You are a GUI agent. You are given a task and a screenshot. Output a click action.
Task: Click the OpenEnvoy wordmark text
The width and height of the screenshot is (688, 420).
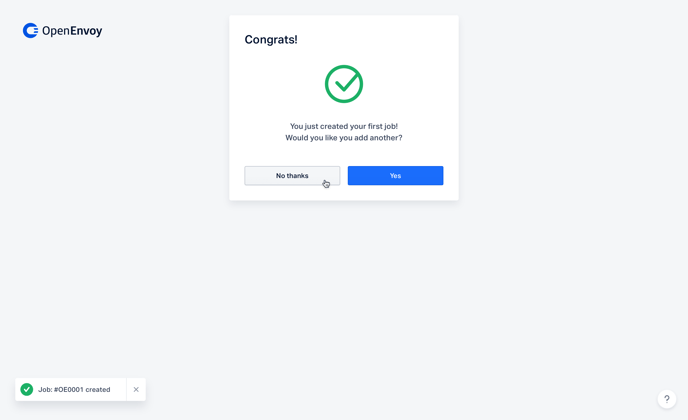72,31
